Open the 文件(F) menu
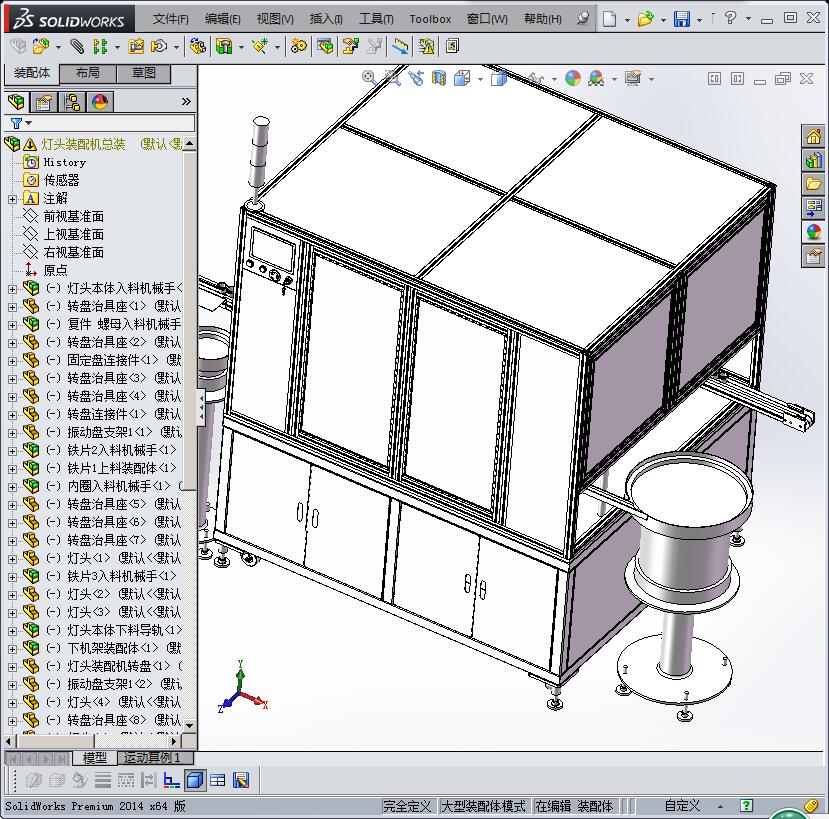The height and width of the screenshot is (819, 829). [x=170, y=19]
